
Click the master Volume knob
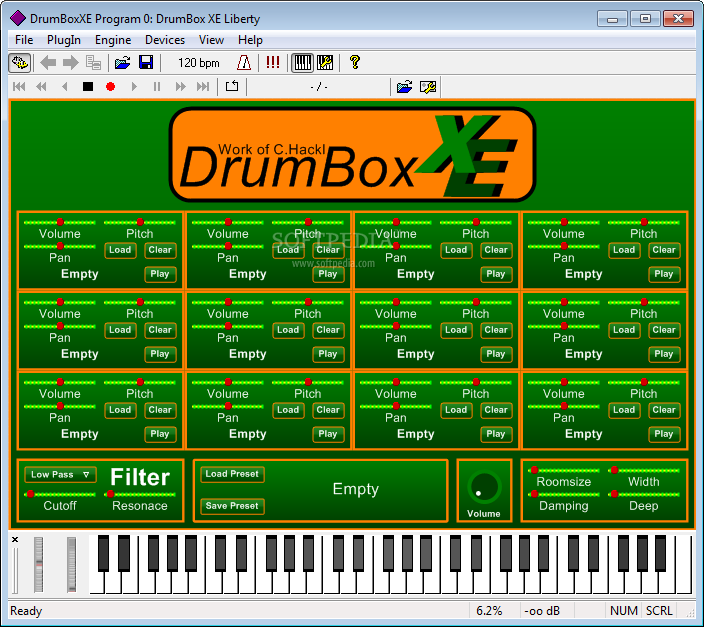tap(484, 488)
